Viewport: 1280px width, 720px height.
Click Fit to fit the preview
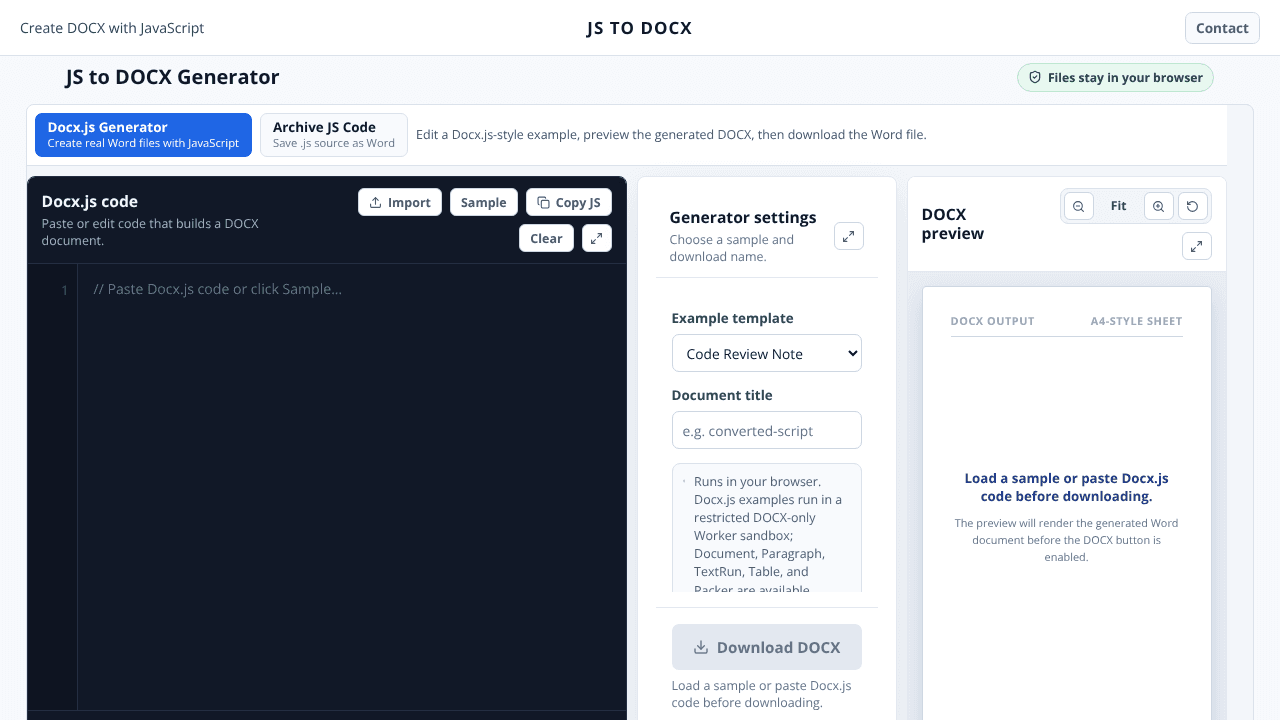tap(1119, 206)
